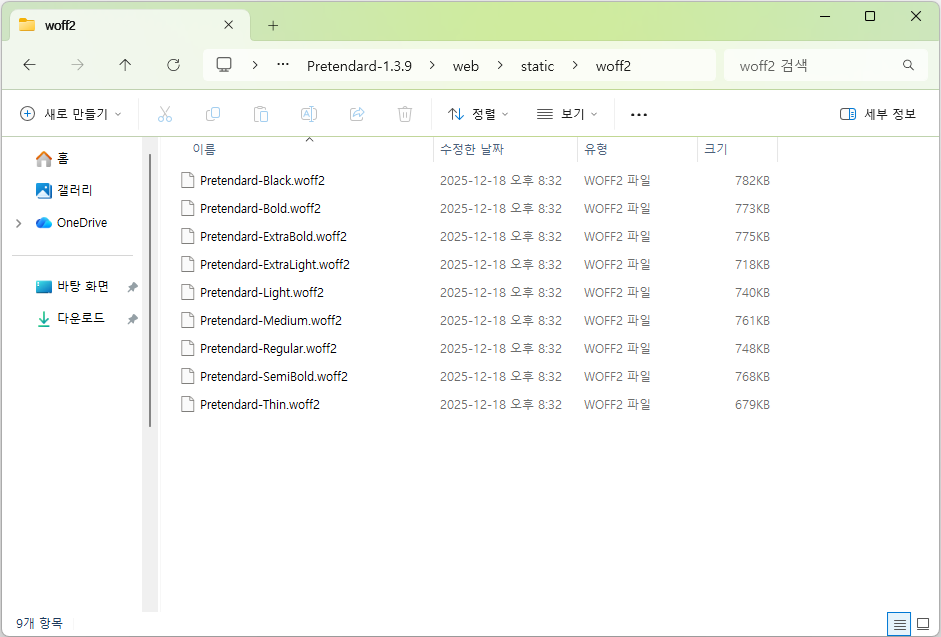The height and width of the screenshot is (637, 941).
Task: Select Pretendard-SemiBold.woff2 file name
Action: 274,376
